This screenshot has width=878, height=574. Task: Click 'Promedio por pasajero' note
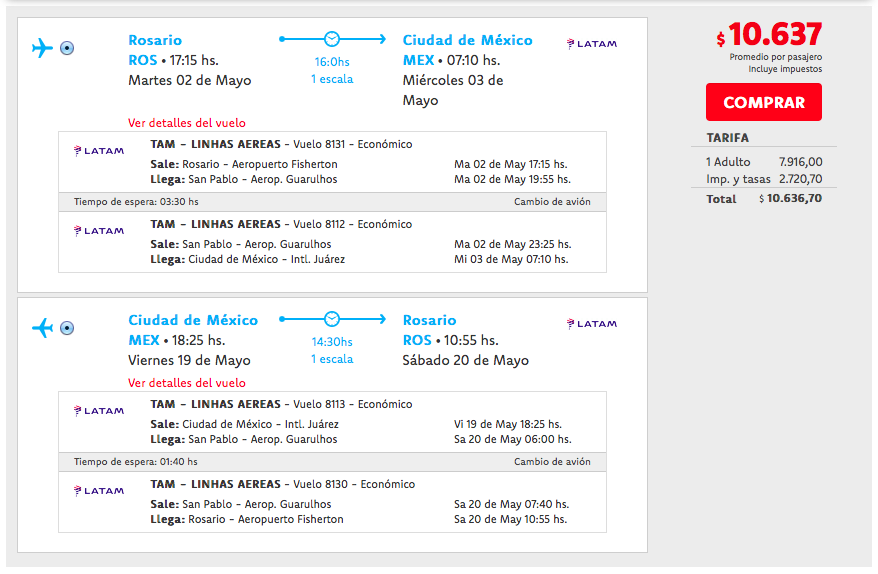[776, 57]
